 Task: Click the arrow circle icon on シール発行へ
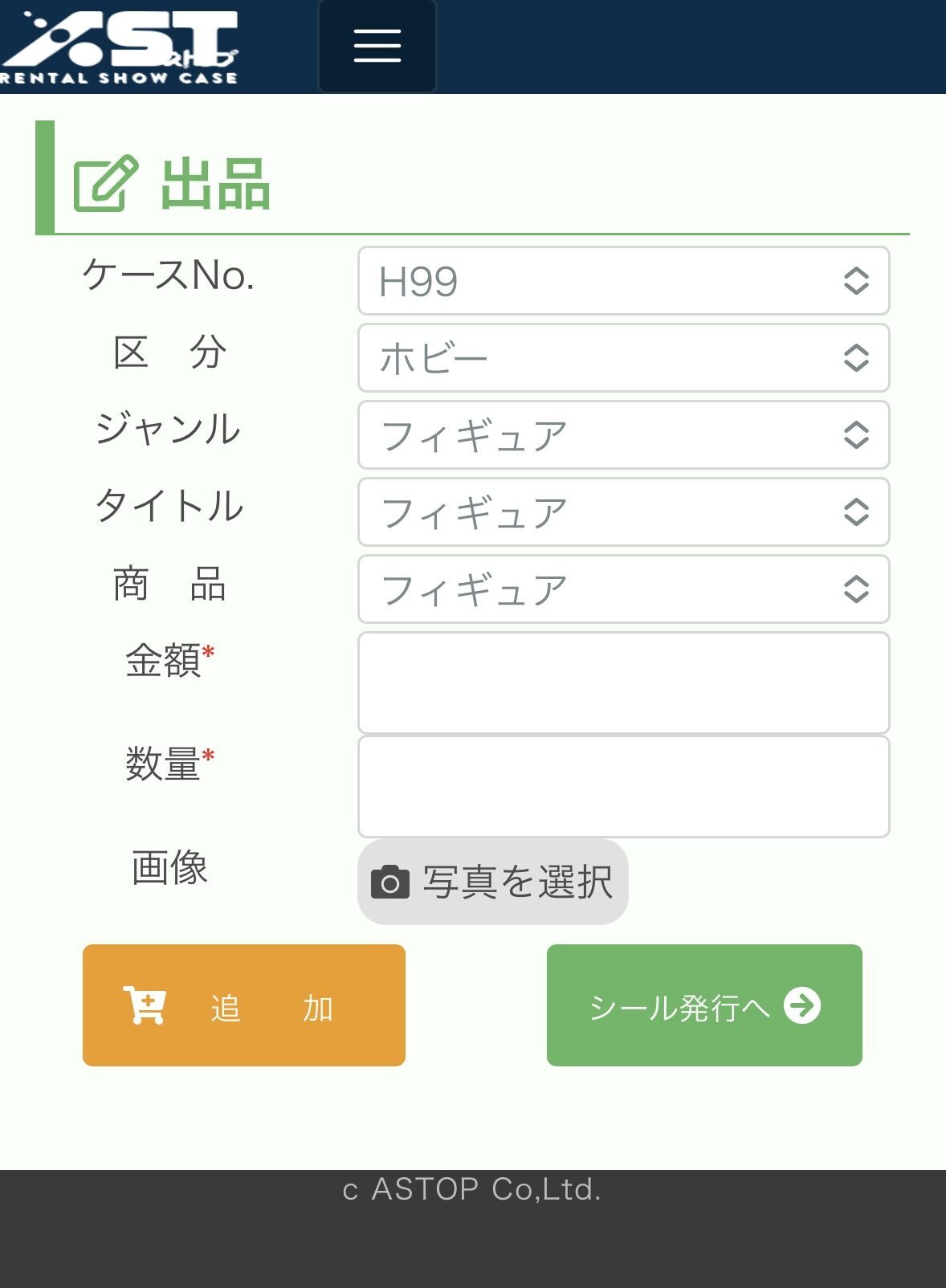(x=801, y=1005)
